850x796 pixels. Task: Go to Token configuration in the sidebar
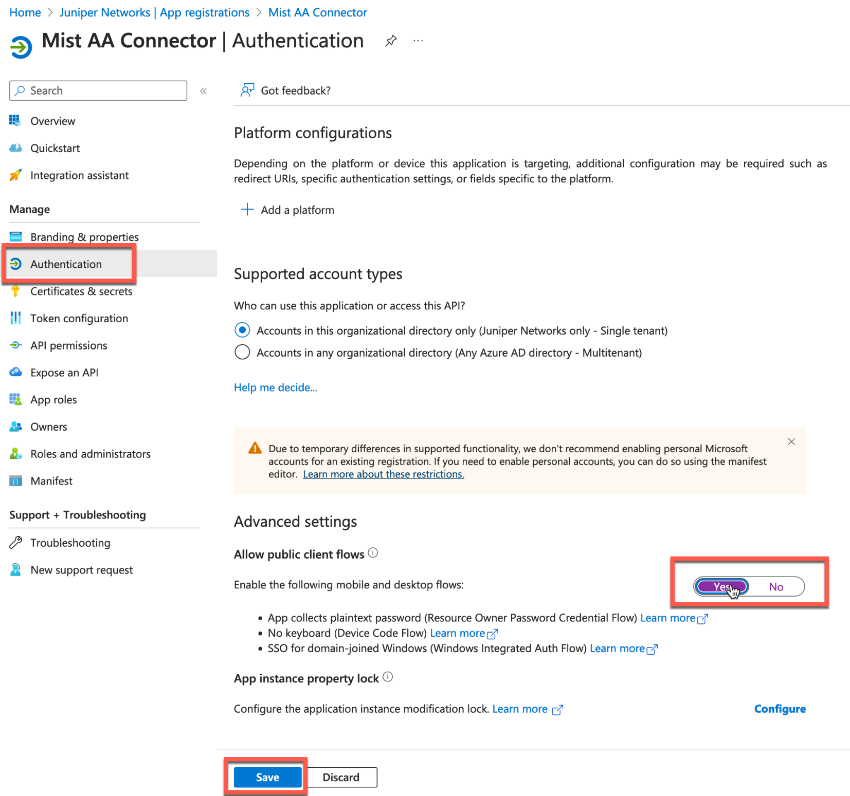tap(79, 318)
